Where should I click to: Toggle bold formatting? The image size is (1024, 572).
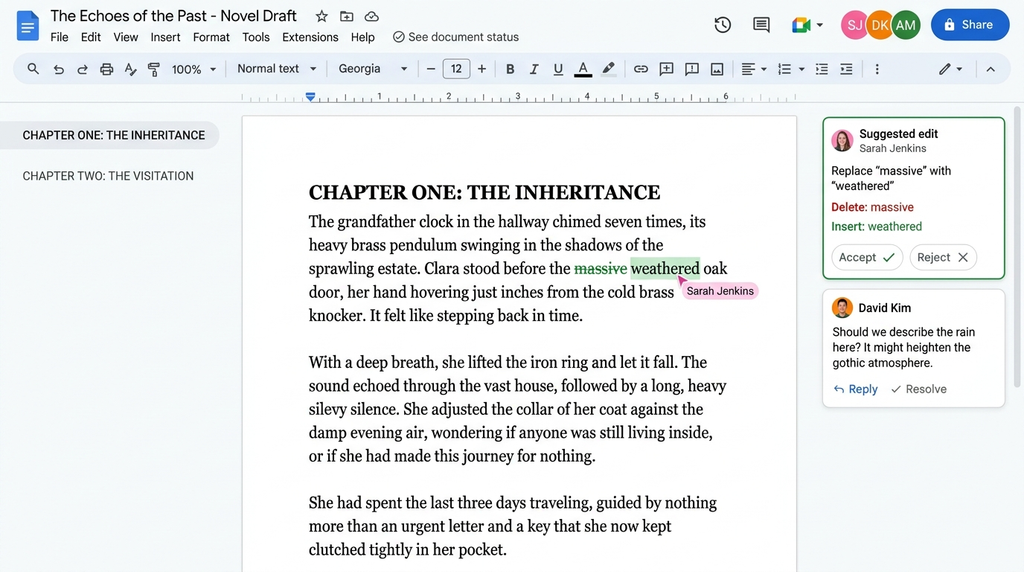[x=510, y=69]
